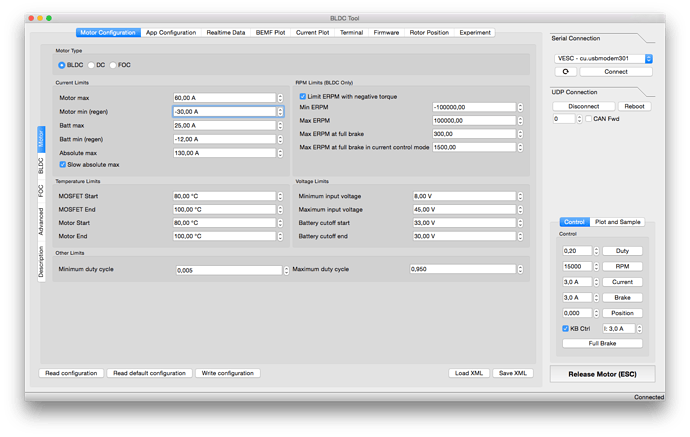
Task: Click the Release Motor (ESC) button
Action: click(x=603, y=375)
